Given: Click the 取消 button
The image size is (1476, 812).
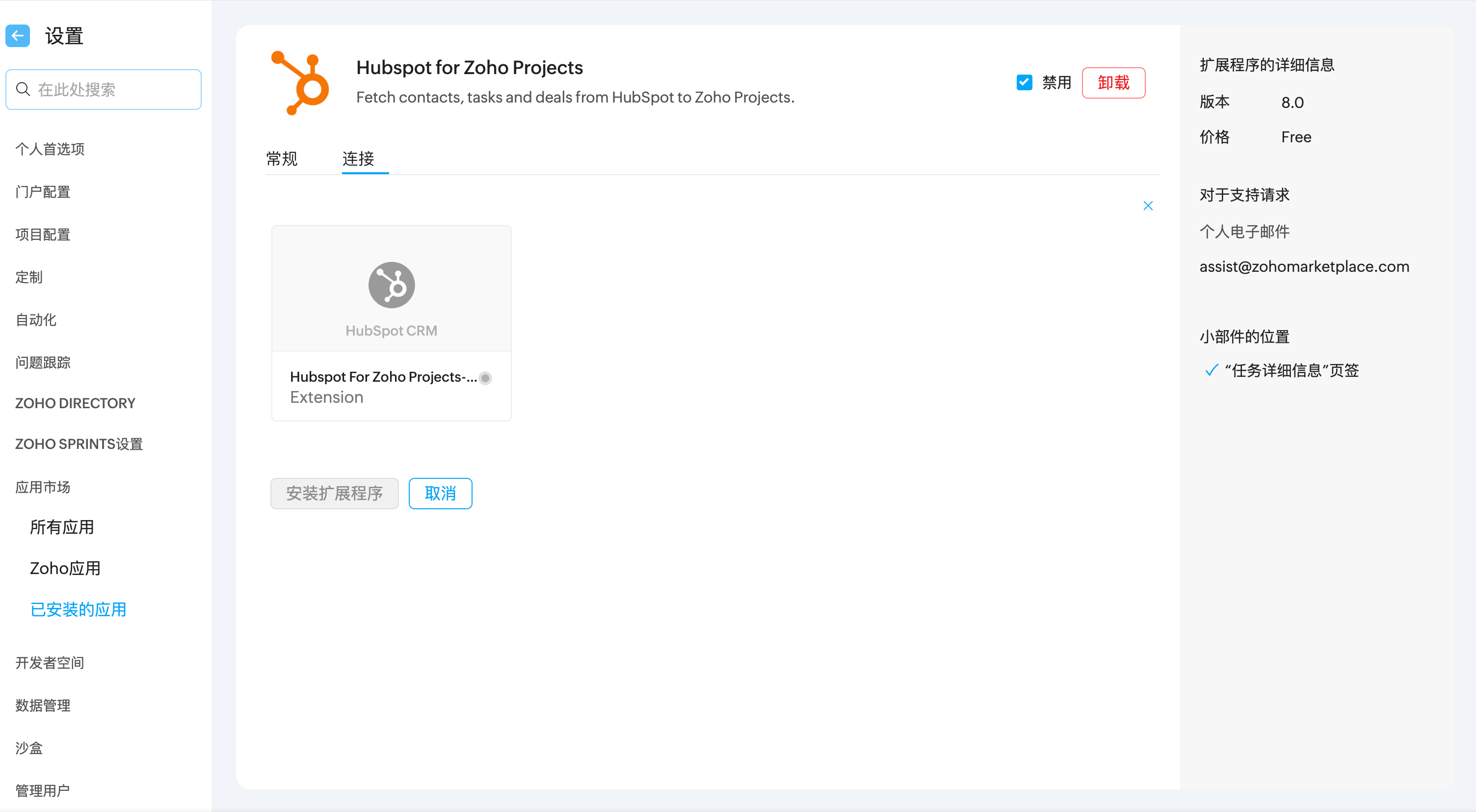Looking at the screenshot, I should point(440,494).
